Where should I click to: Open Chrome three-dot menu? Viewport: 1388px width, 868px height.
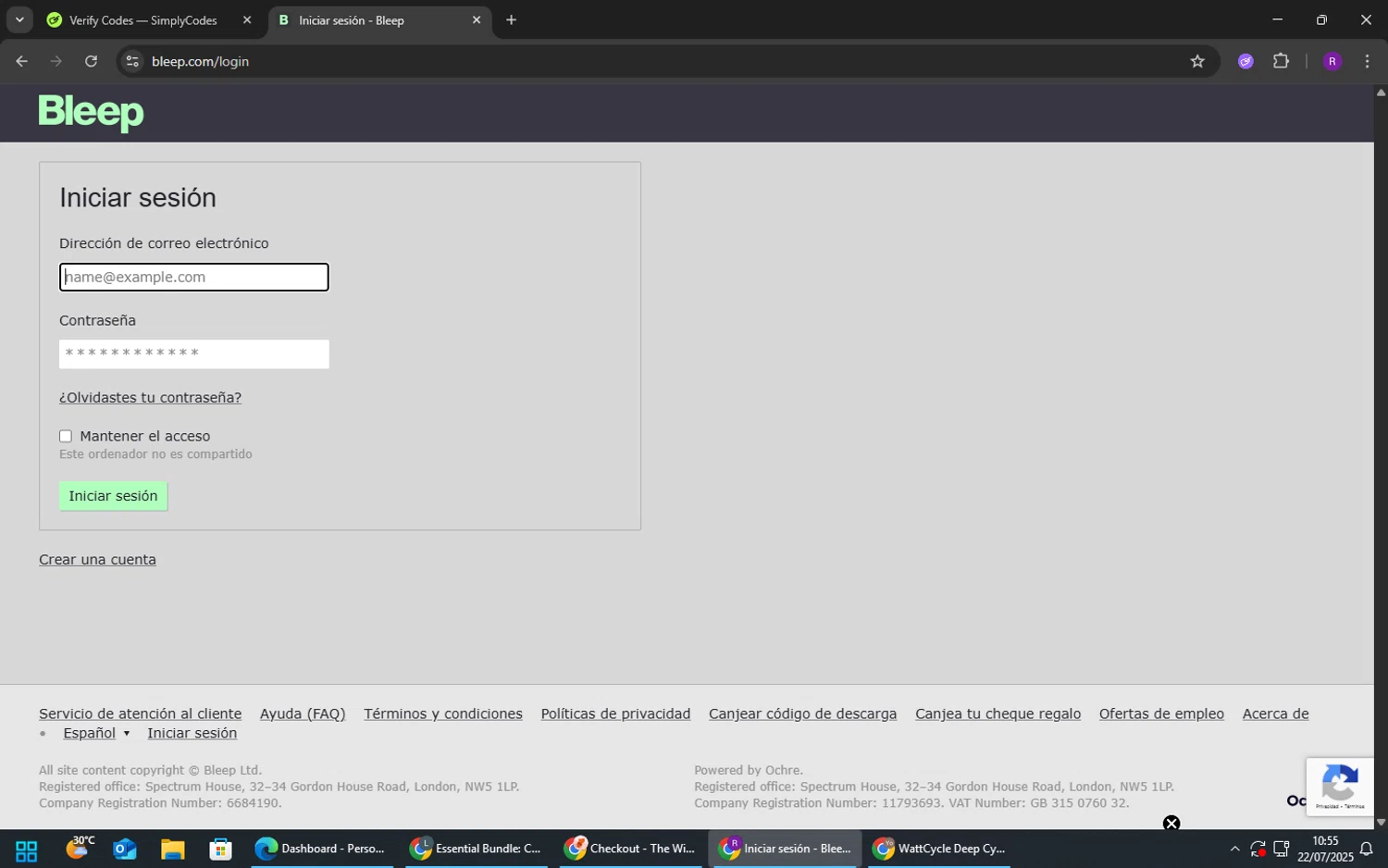pyautogui.click(x=1367, y=61)
